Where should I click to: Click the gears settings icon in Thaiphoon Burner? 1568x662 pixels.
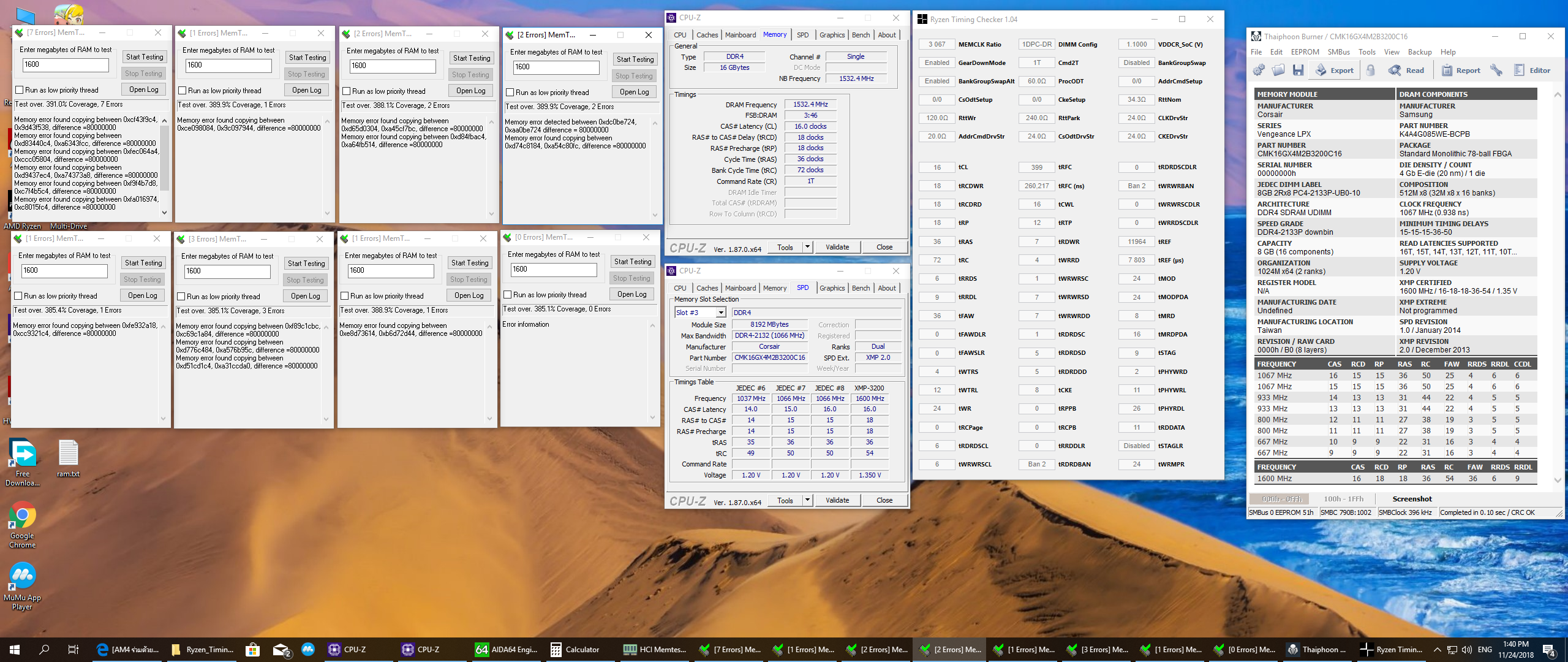pos(1259,70)
